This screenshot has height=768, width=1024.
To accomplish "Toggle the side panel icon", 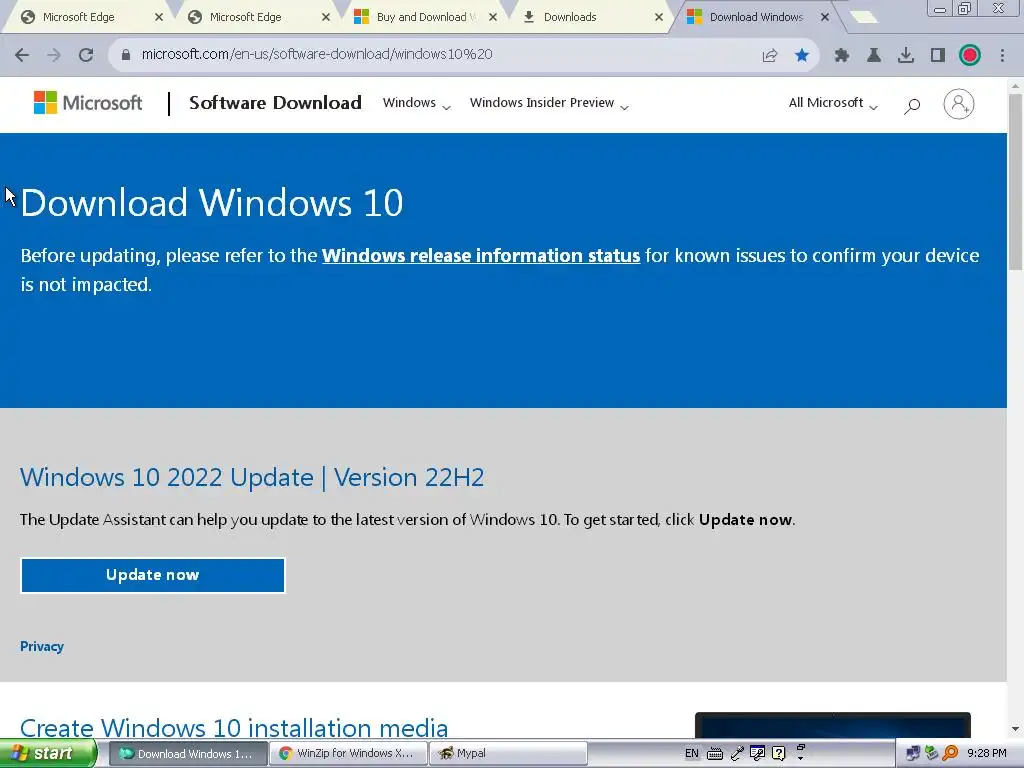I will point(938,55).
